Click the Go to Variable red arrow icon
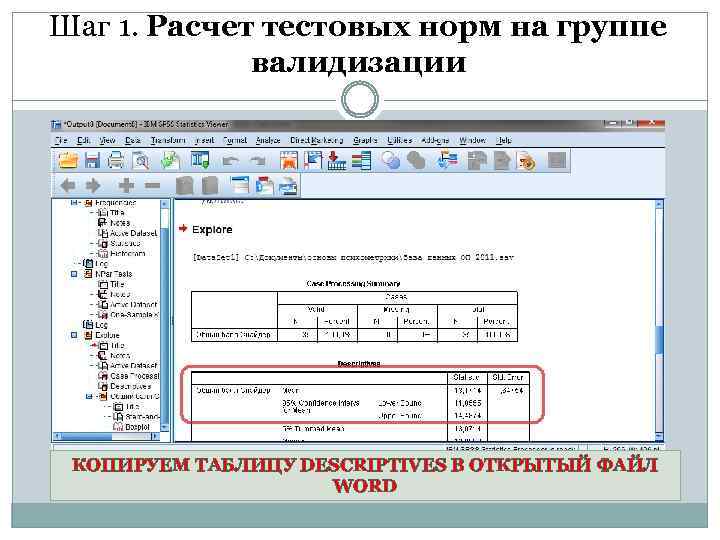 tap(337, 161)
